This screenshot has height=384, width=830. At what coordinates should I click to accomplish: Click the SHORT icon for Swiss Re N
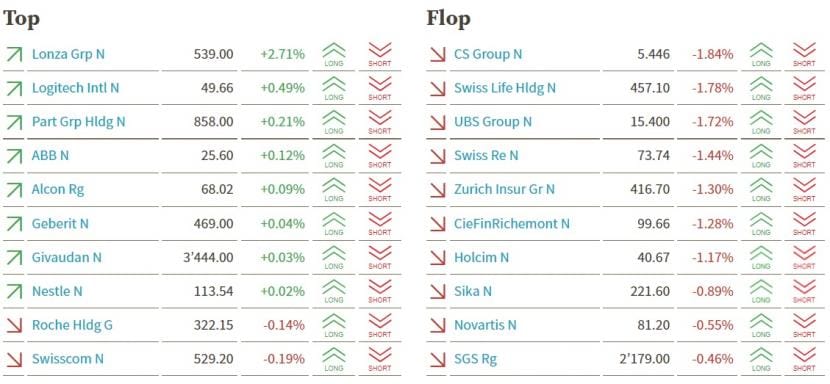[x=804, y=156]
